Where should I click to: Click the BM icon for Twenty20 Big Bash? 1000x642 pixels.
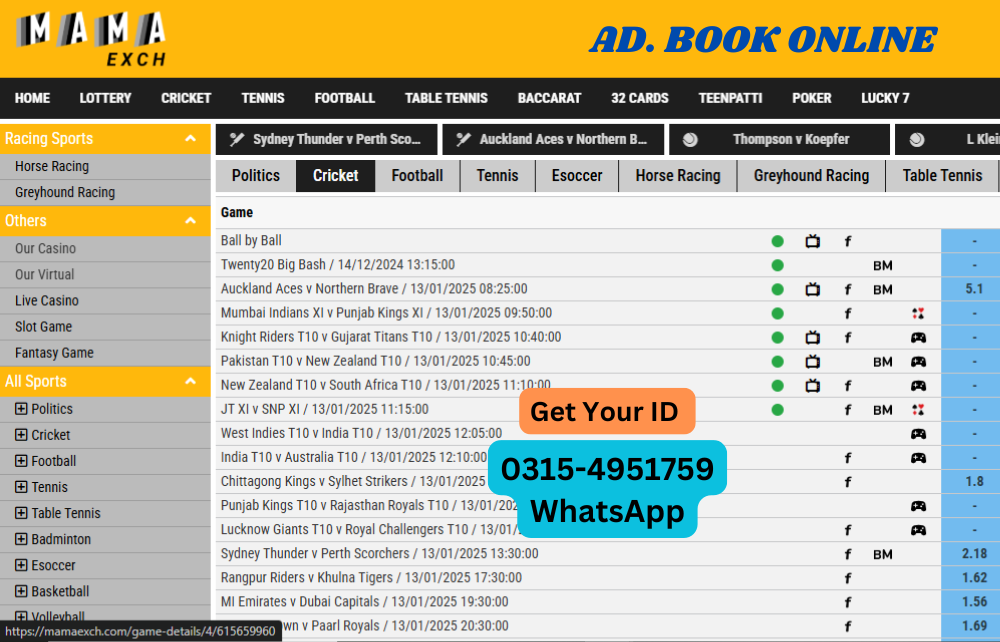coord(883,265)
